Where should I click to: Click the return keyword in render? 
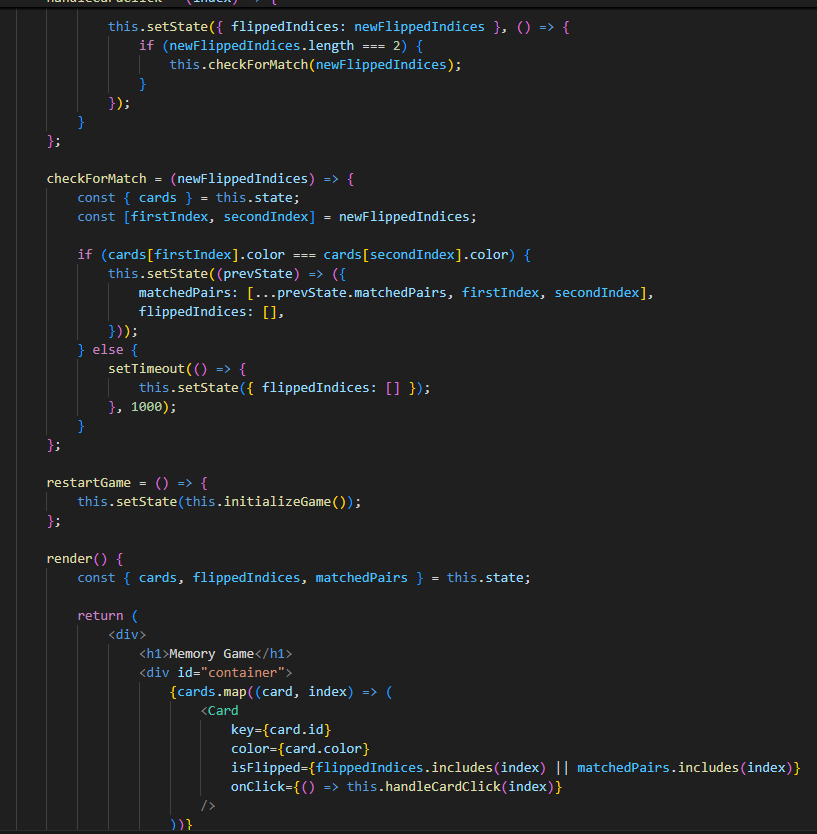100,616
